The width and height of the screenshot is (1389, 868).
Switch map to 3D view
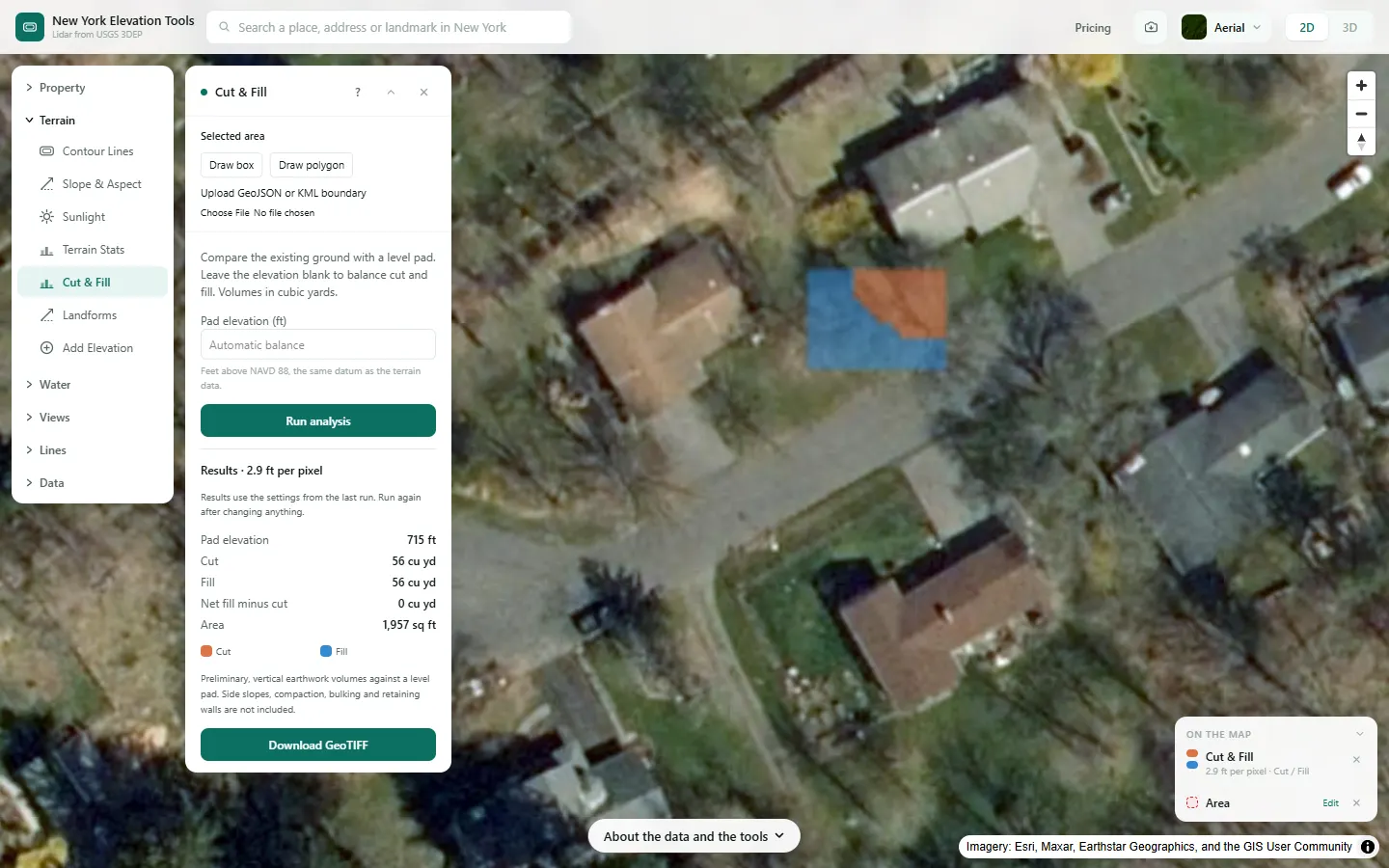[x=1349, y=28]
